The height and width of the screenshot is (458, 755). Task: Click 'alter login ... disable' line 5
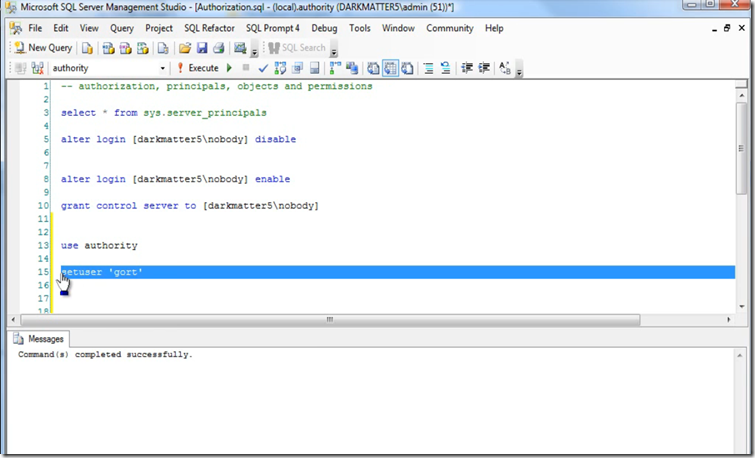179,139
